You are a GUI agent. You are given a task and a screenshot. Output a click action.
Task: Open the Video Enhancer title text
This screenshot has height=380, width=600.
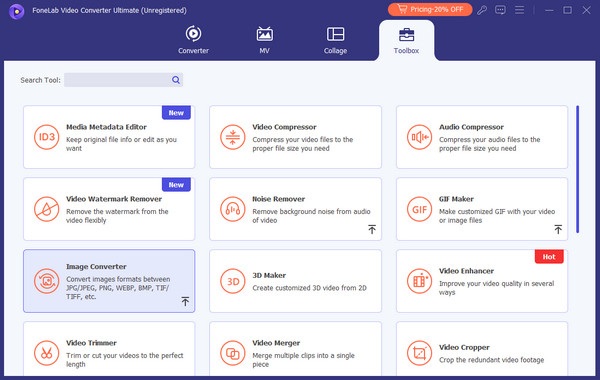[x=466, y=271]
